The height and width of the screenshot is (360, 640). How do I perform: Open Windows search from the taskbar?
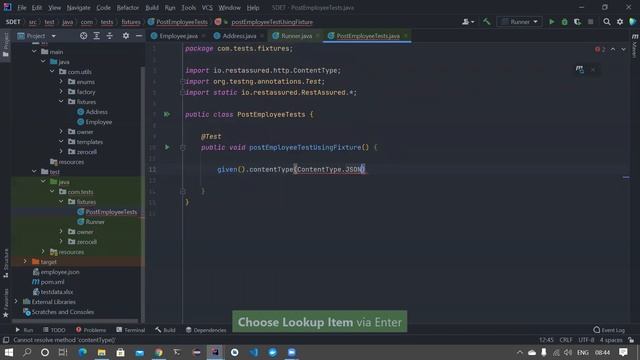coord(27,352)
